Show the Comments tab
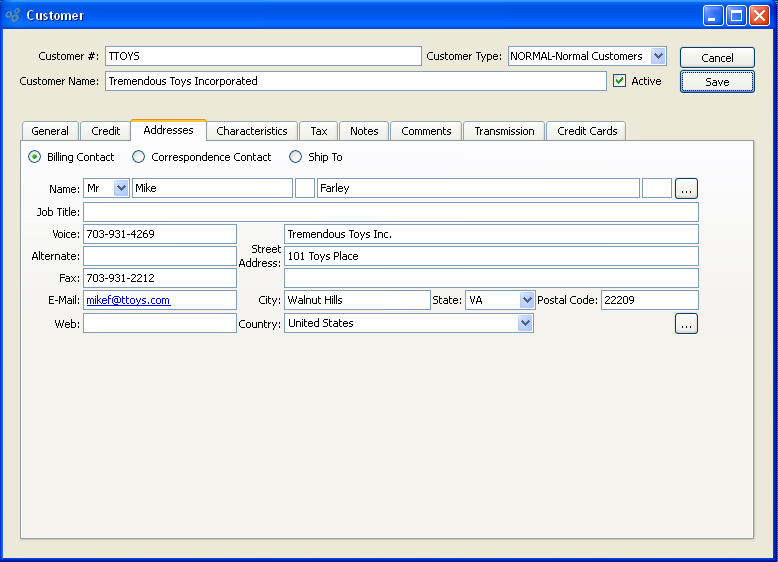Image resolution: width=778 pixels, height=562 pixels. point(426,131)
